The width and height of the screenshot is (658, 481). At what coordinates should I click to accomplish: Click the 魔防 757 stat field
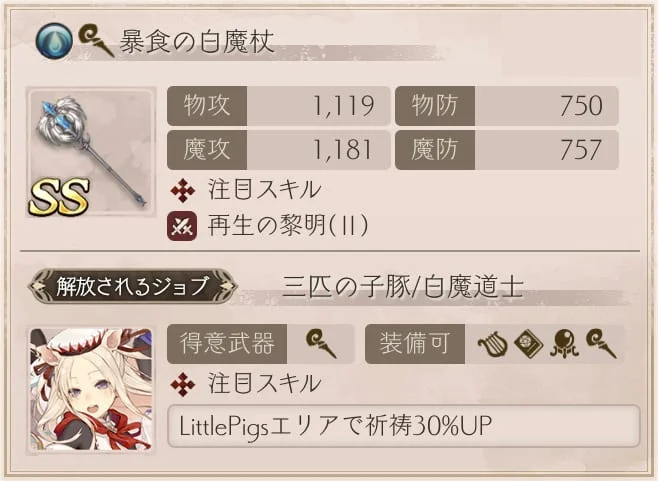coord(507,150)
